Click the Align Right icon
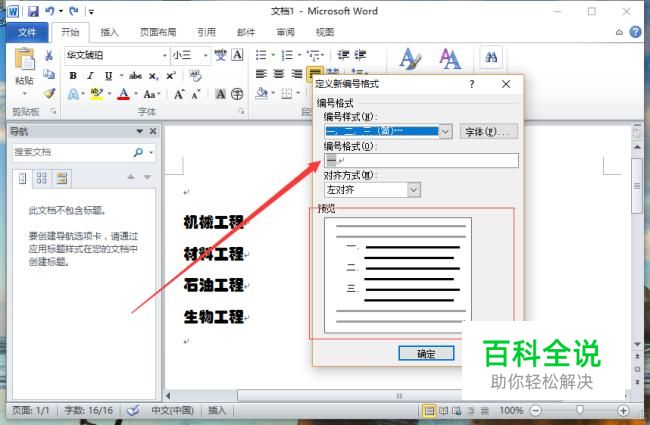The image size is (650, 425). pyautogui.click(x=296, y=74)
